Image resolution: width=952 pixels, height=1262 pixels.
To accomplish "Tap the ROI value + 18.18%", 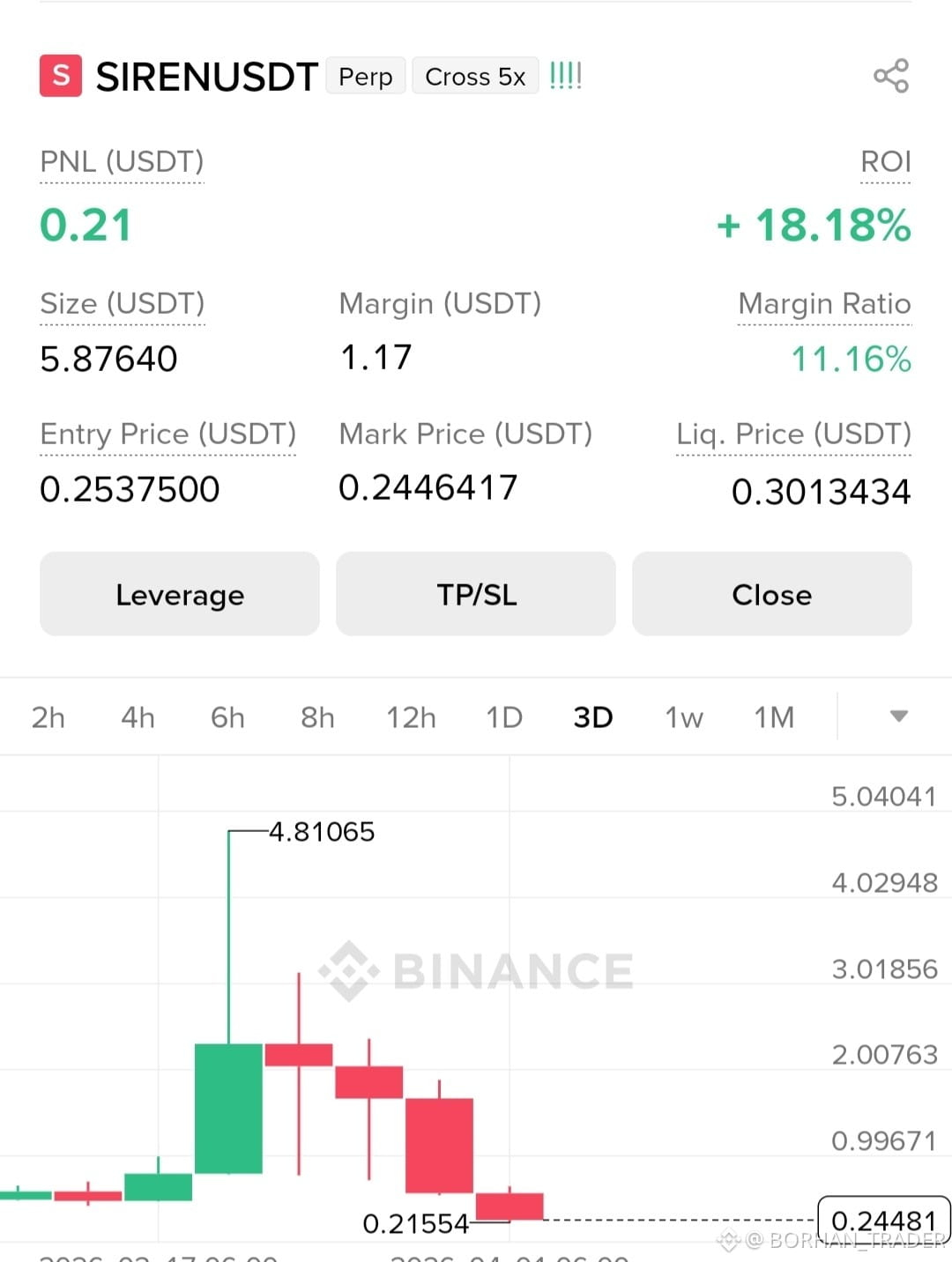I will (814, 225).
